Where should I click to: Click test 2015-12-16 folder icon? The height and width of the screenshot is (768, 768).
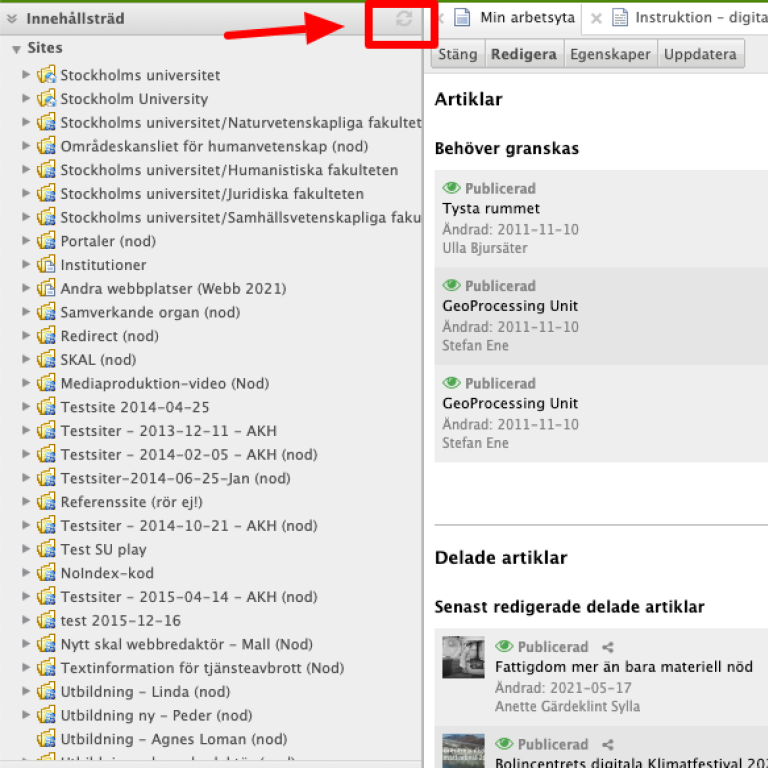tap(47, 620)
